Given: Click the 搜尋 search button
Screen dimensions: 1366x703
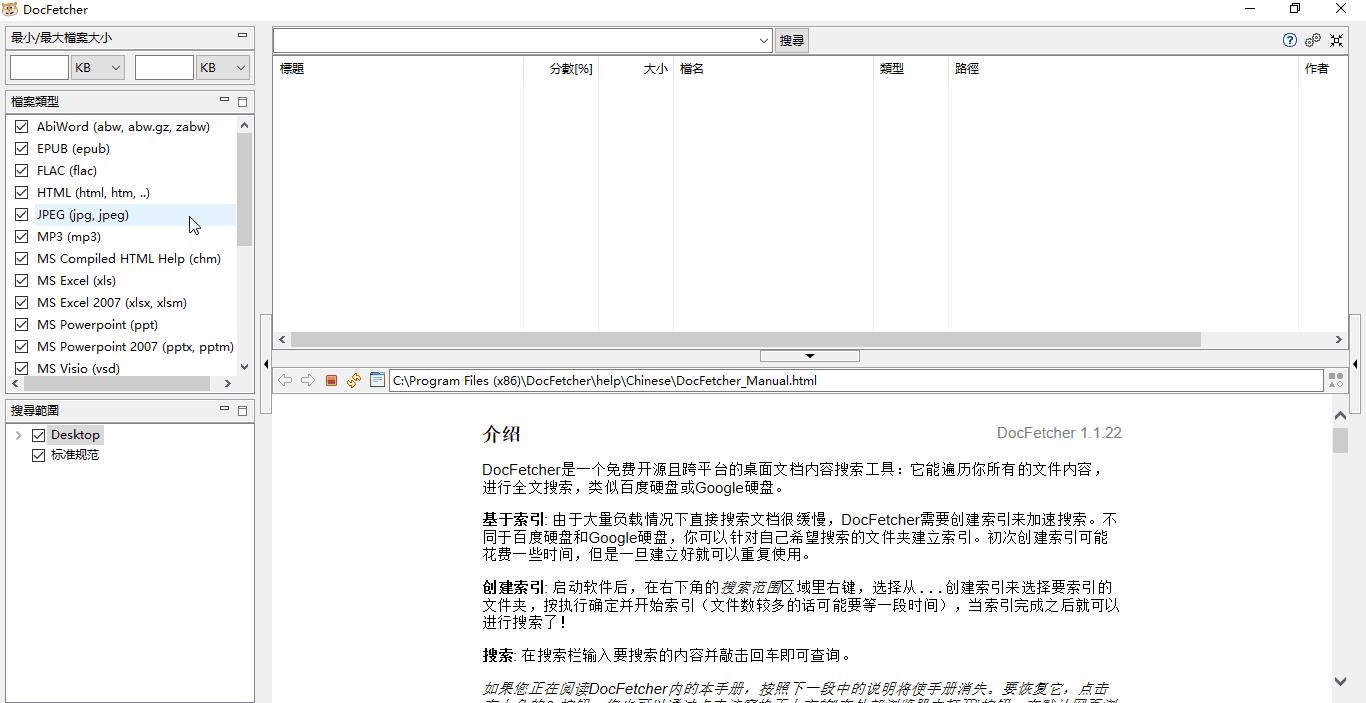Looking at the screenshot, I should (x=792, y=41).
